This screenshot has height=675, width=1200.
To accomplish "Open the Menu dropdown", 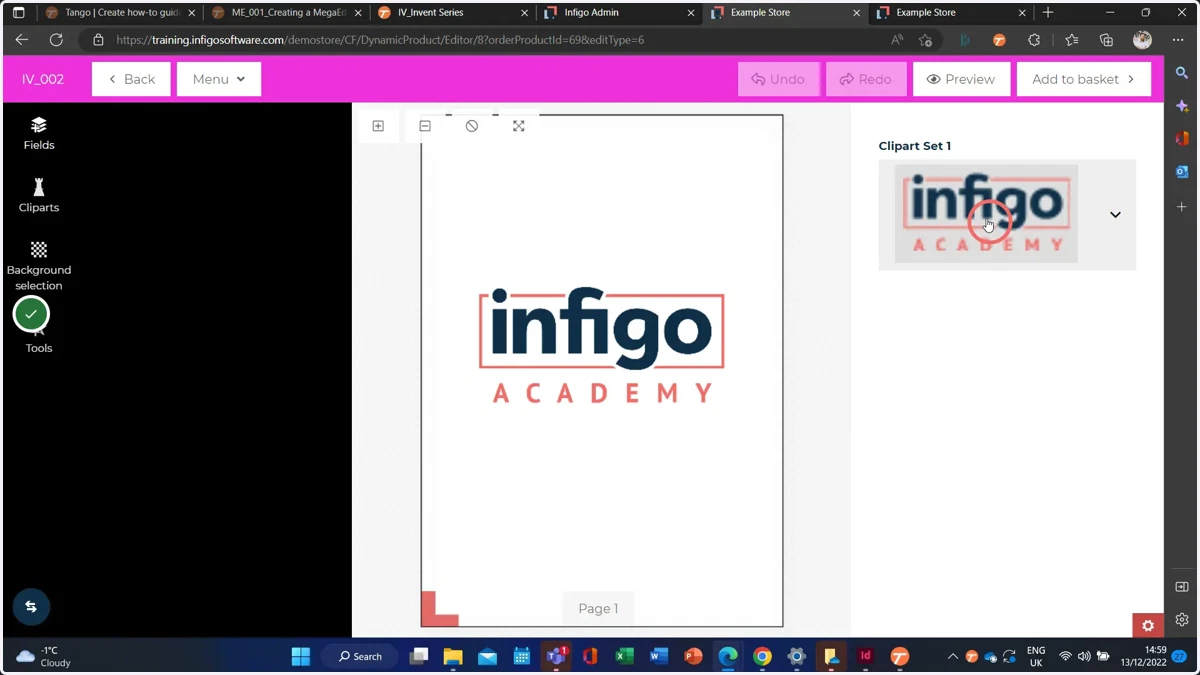I will click(219, 79).
